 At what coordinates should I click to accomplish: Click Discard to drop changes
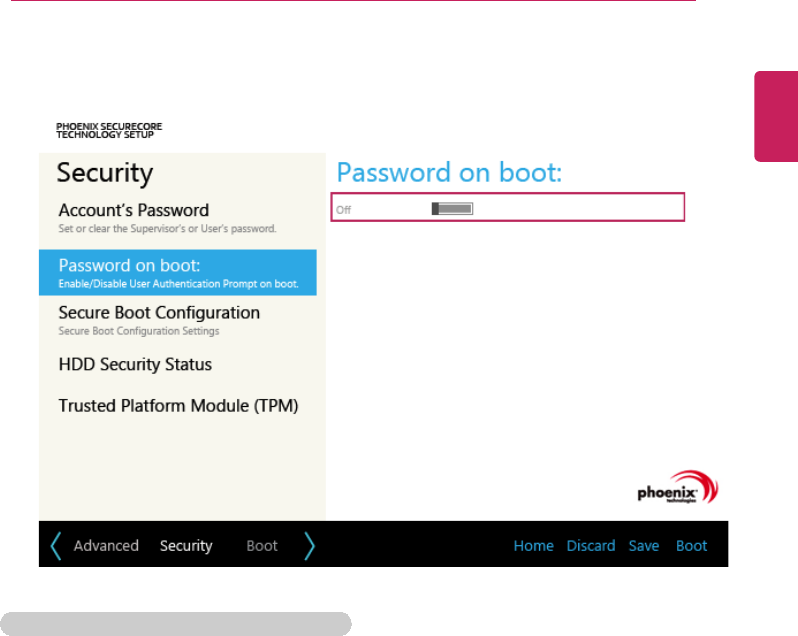point(590,546)
